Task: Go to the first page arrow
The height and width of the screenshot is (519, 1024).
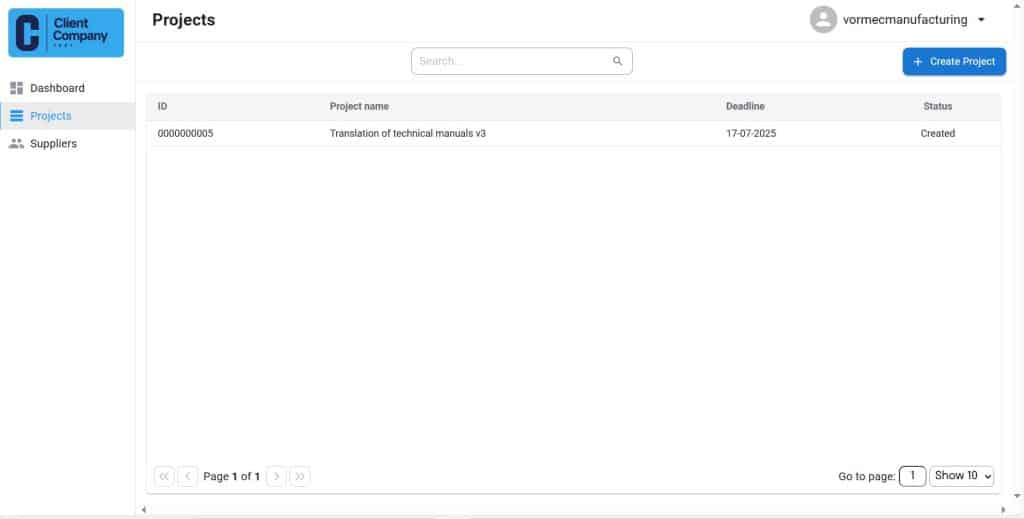Action: point(164,477)
